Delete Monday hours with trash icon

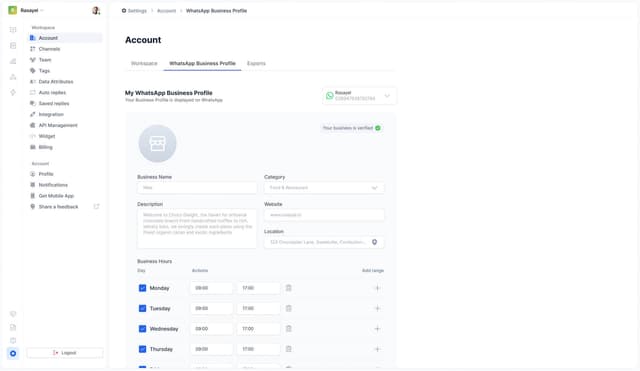pos(289,288)
